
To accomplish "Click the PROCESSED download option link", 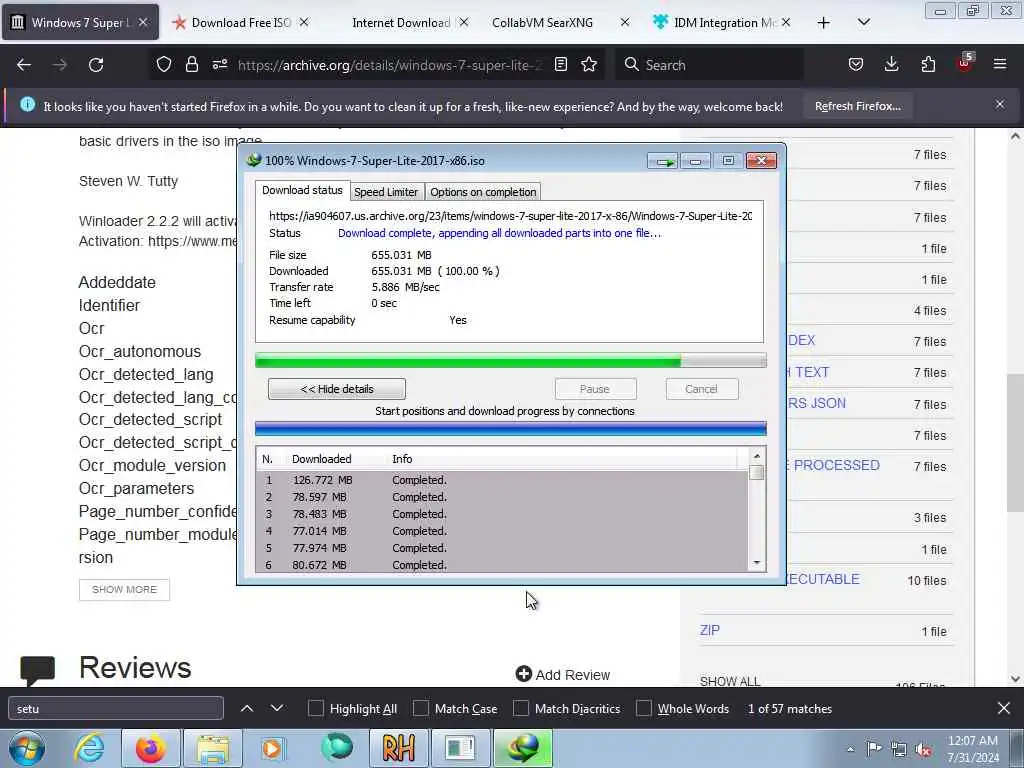I will [836, 465].
